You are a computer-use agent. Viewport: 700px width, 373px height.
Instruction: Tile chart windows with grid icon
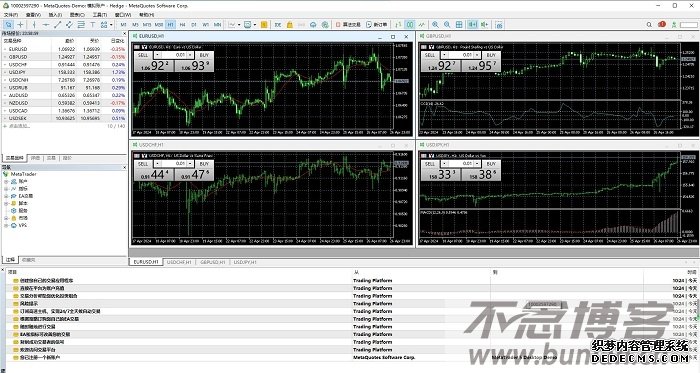[x=459, y=25]
